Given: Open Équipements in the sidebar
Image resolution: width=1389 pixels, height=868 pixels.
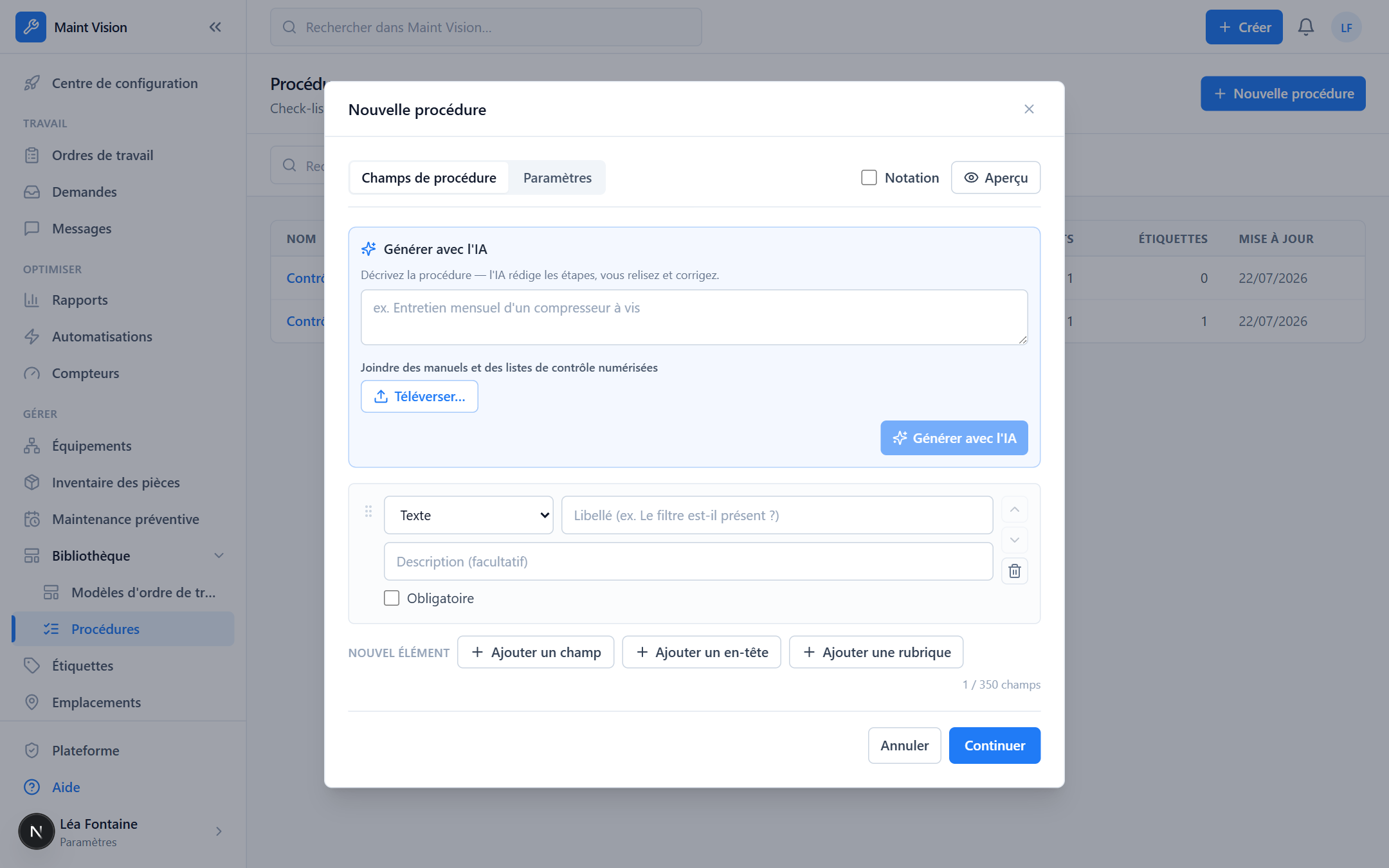Looking at the screenshot, I should tap(123, 446).
